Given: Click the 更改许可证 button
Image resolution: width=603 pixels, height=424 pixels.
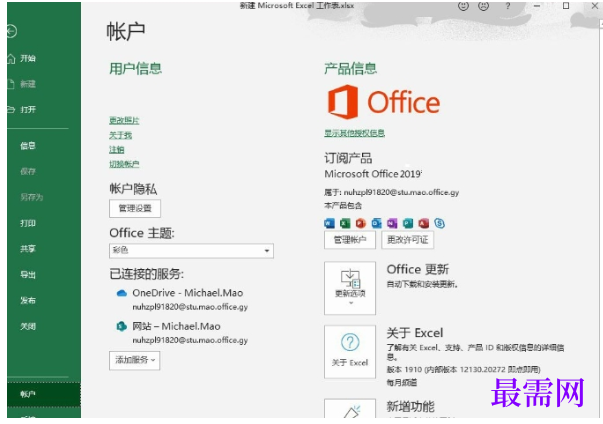Looking at the screenshot, I should [x=408, y=240].
